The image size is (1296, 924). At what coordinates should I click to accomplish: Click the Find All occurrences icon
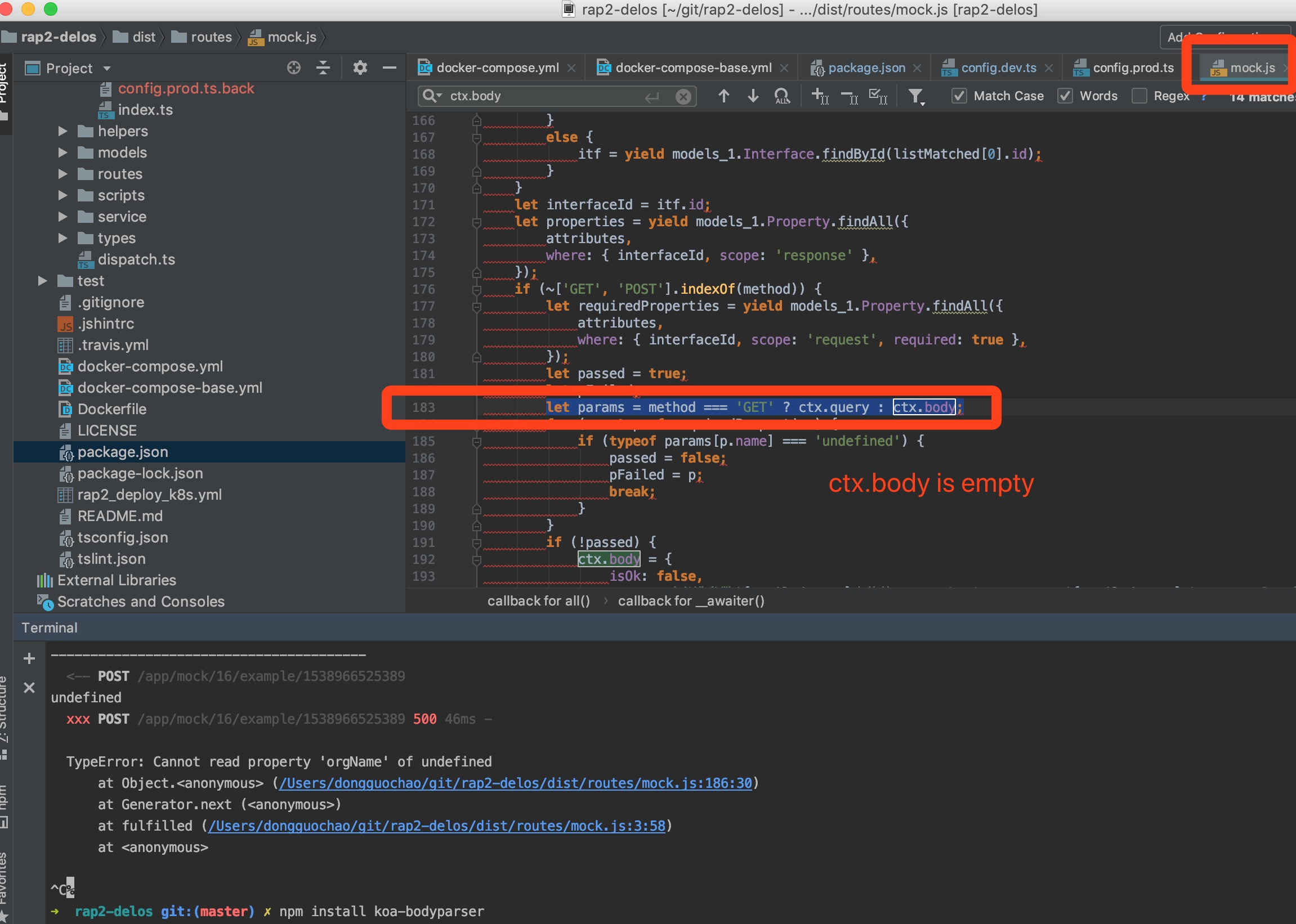(x=783, y=96)
